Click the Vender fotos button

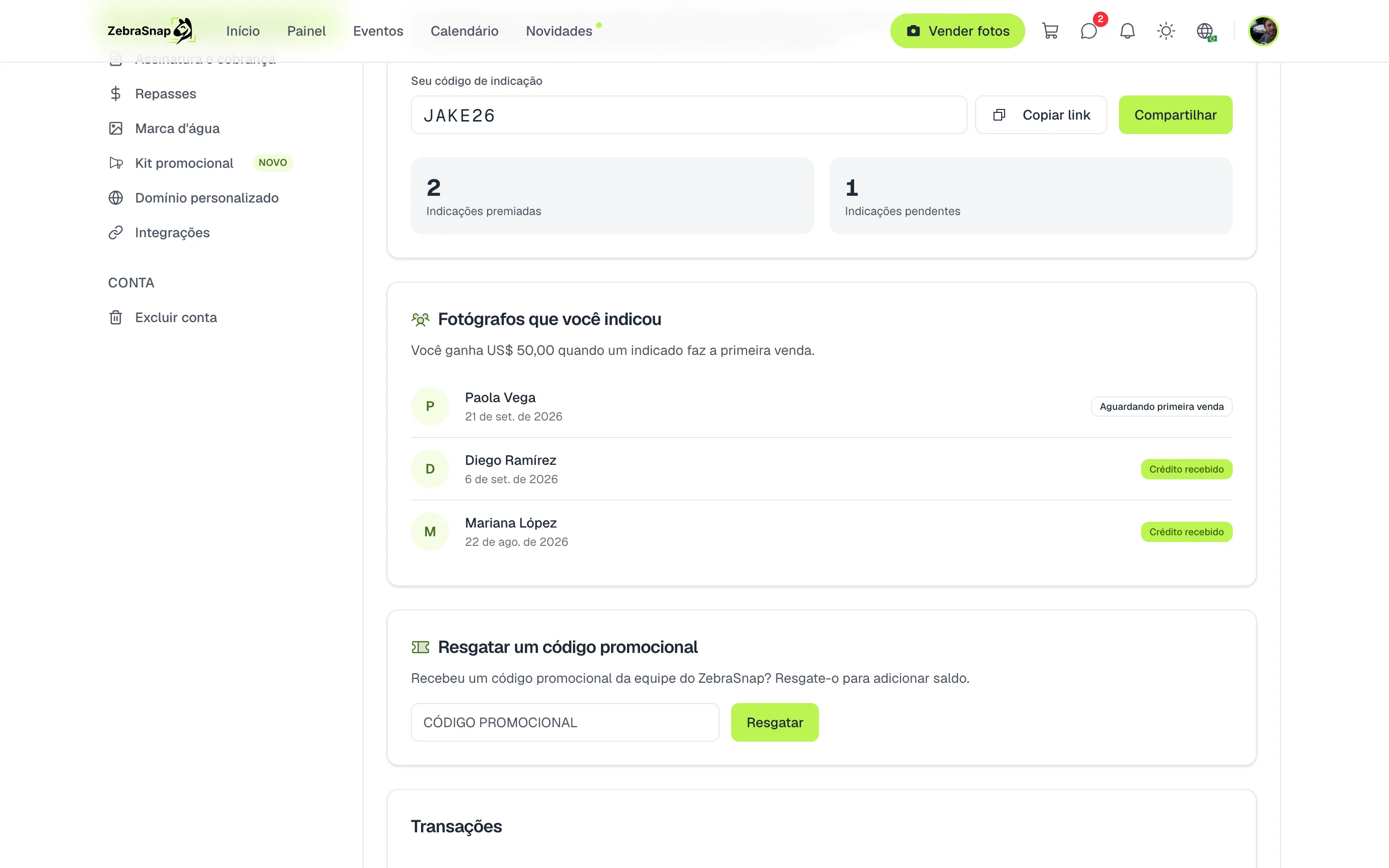click(x=957, y=31)
